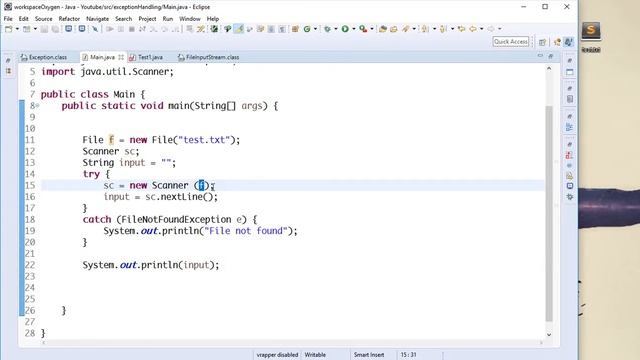
Task: Toggle the dark green Vrapper toolbar icon
Action: (213, 29)
